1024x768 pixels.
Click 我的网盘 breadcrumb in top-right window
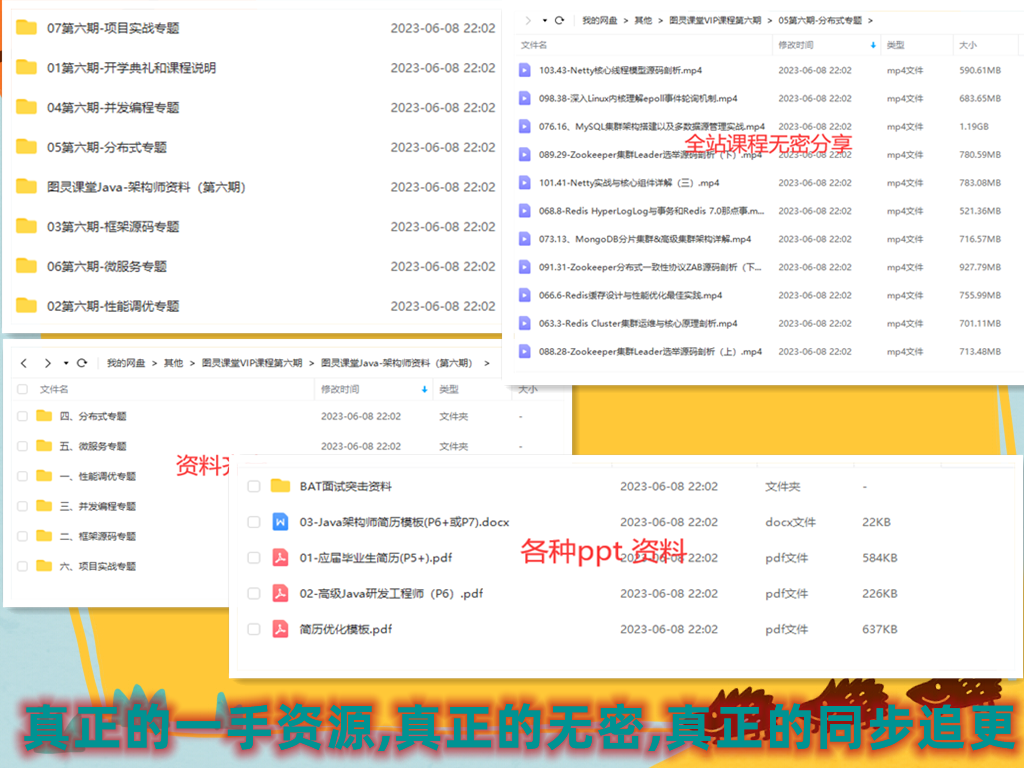click(600, 20)
